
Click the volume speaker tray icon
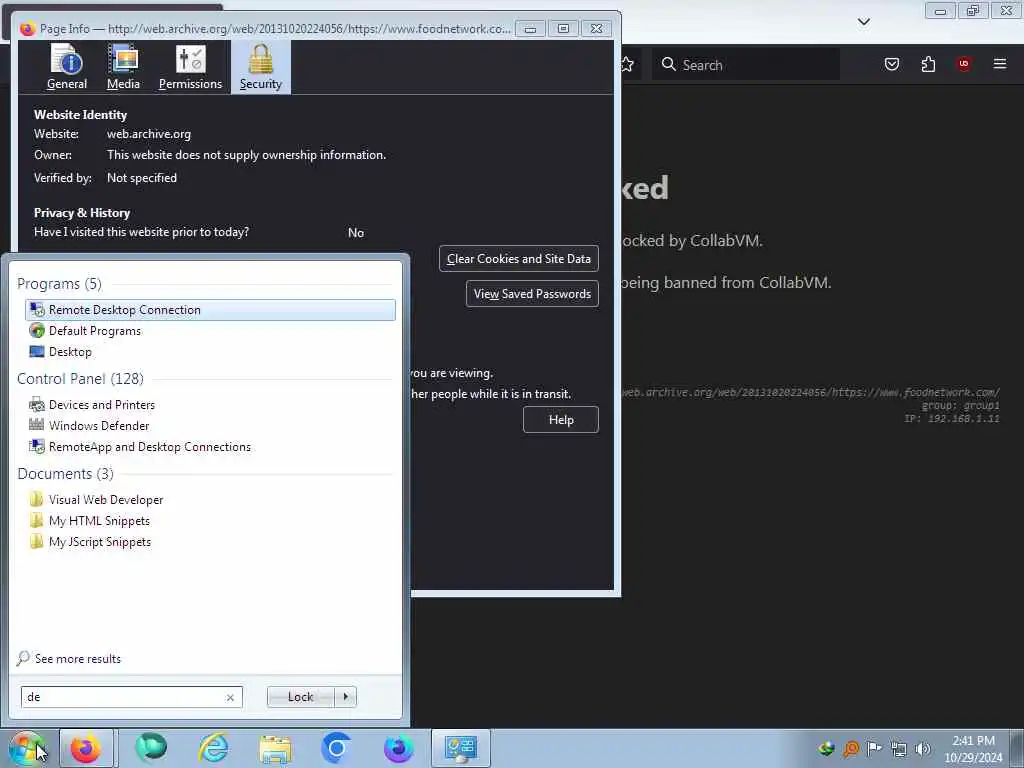(923, 748)
